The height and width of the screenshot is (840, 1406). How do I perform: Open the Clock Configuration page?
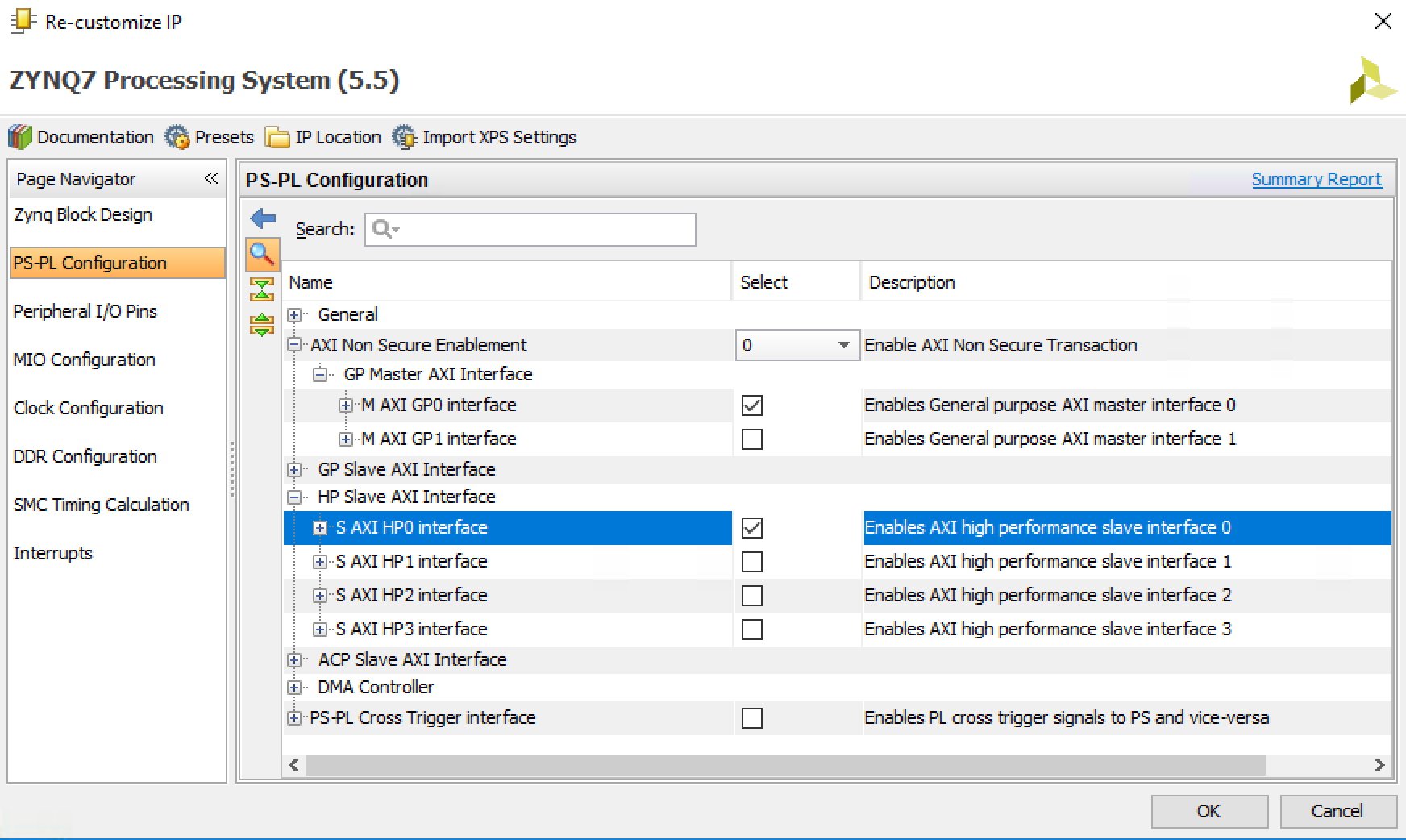(x=89, y=409)
